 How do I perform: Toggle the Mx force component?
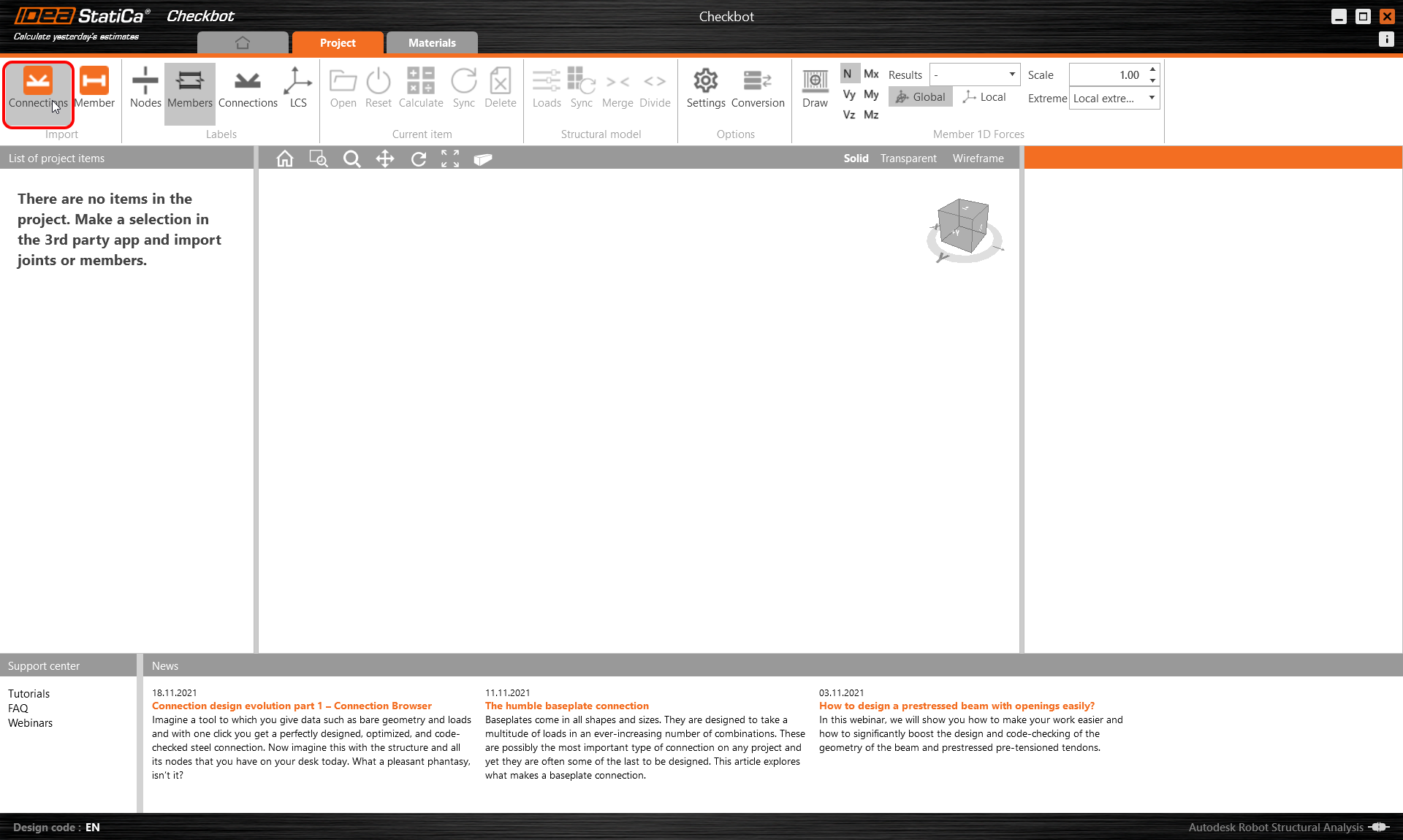point(871,74)
